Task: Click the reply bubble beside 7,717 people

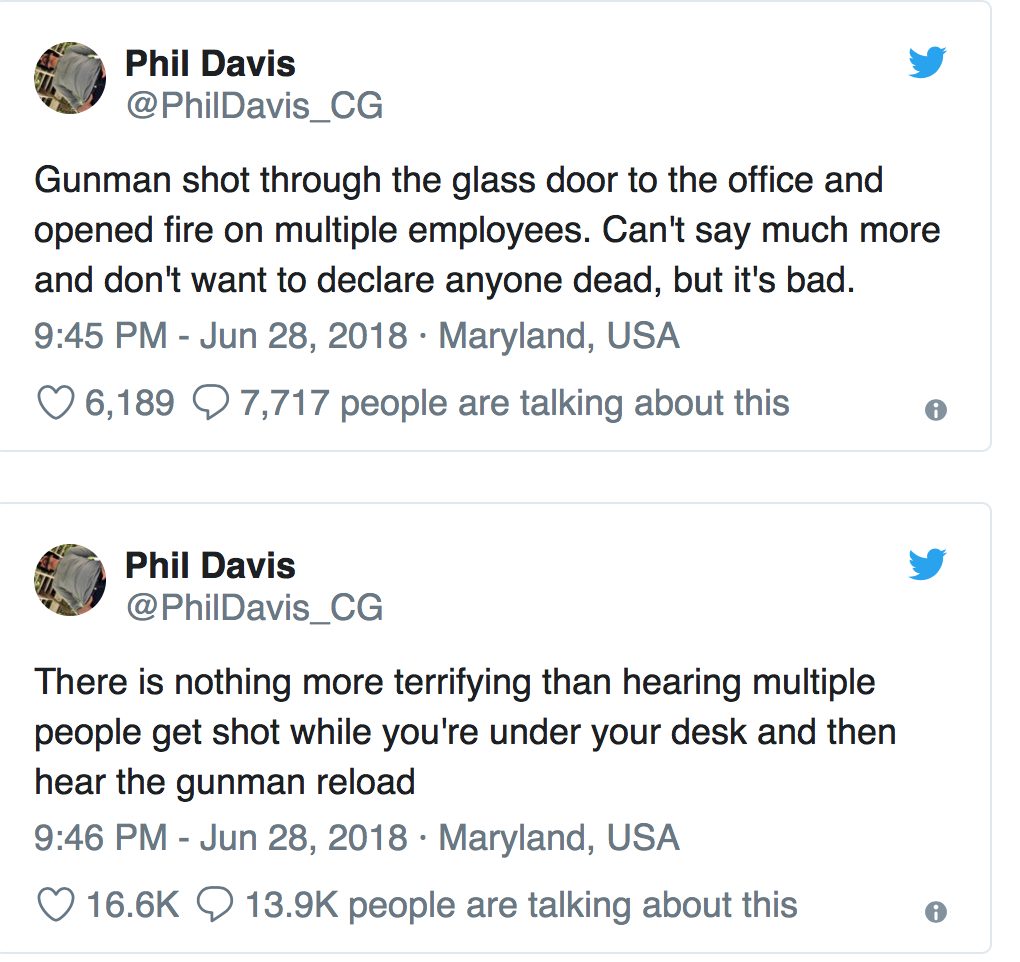Action: (x=210, y=404)
